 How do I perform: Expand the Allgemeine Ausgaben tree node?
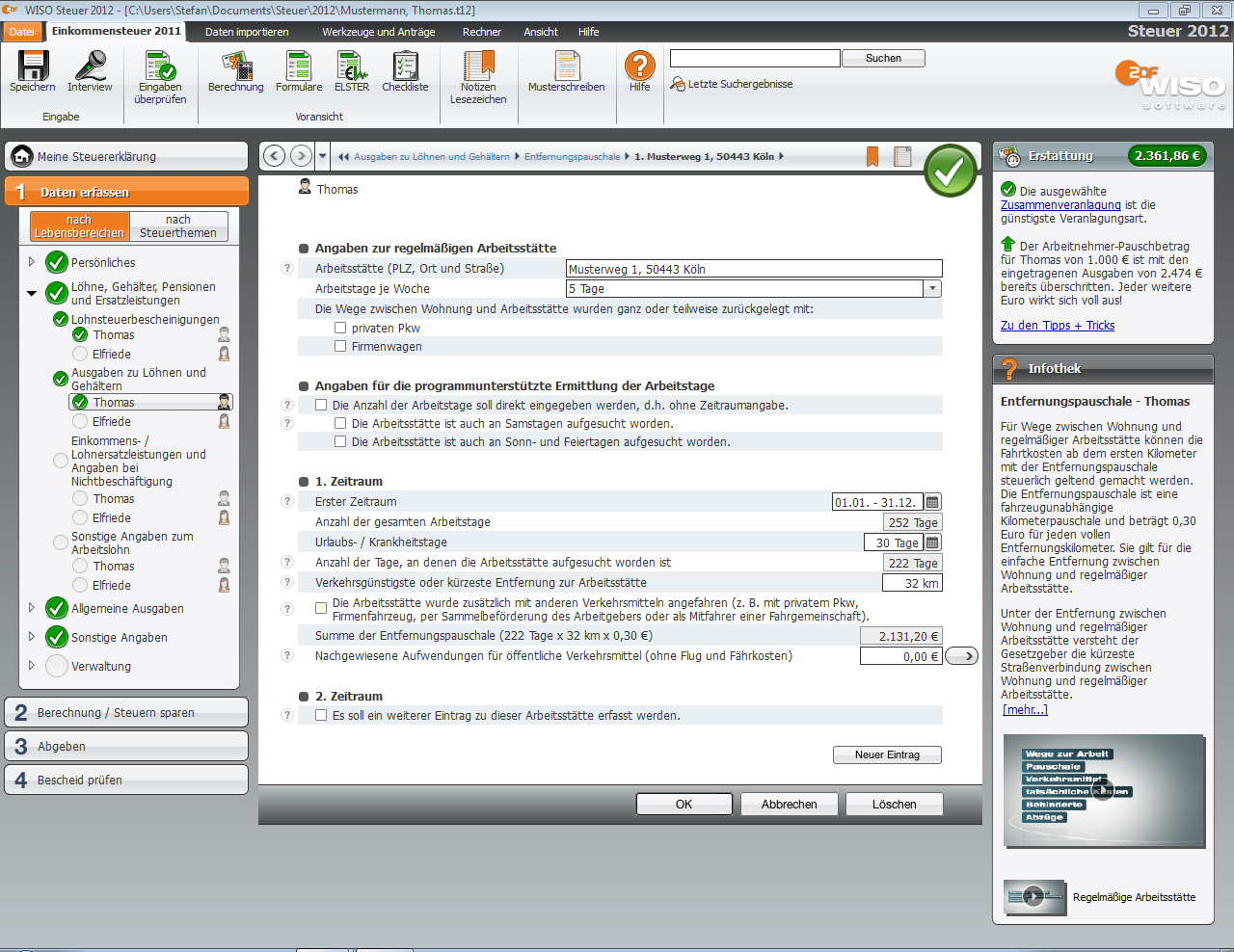click(x=32, y=608)
